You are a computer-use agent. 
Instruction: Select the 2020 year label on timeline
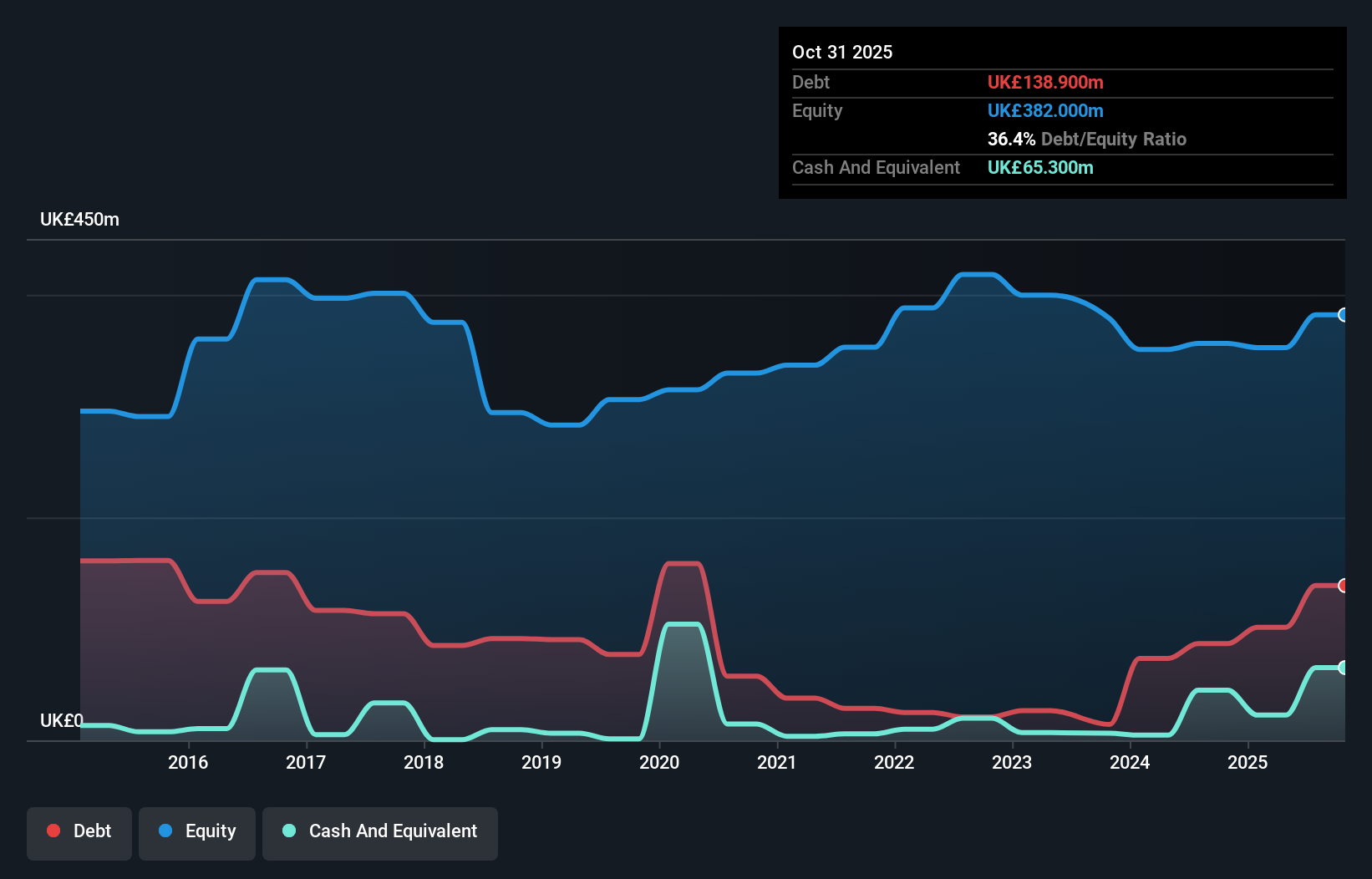point(659,762)
